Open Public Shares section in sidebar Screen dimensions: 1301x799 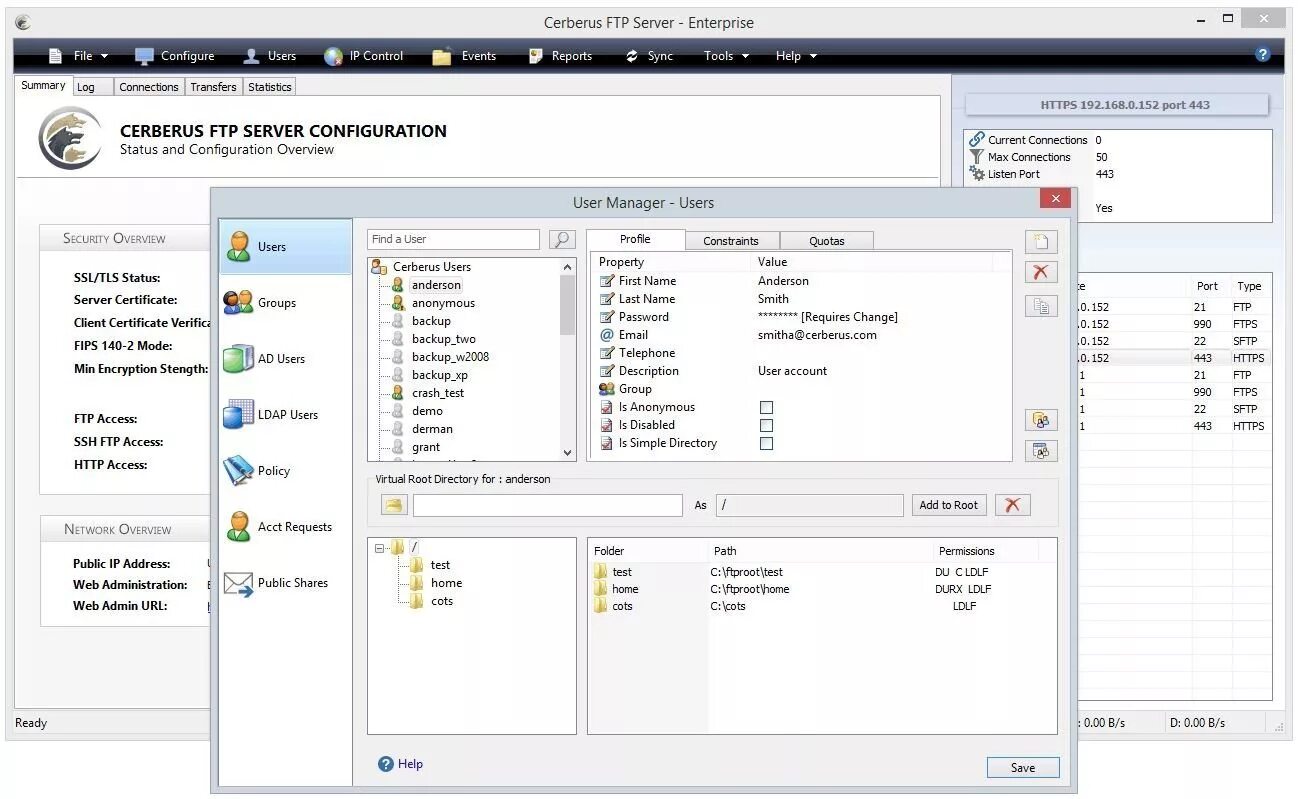coord(286,583)
